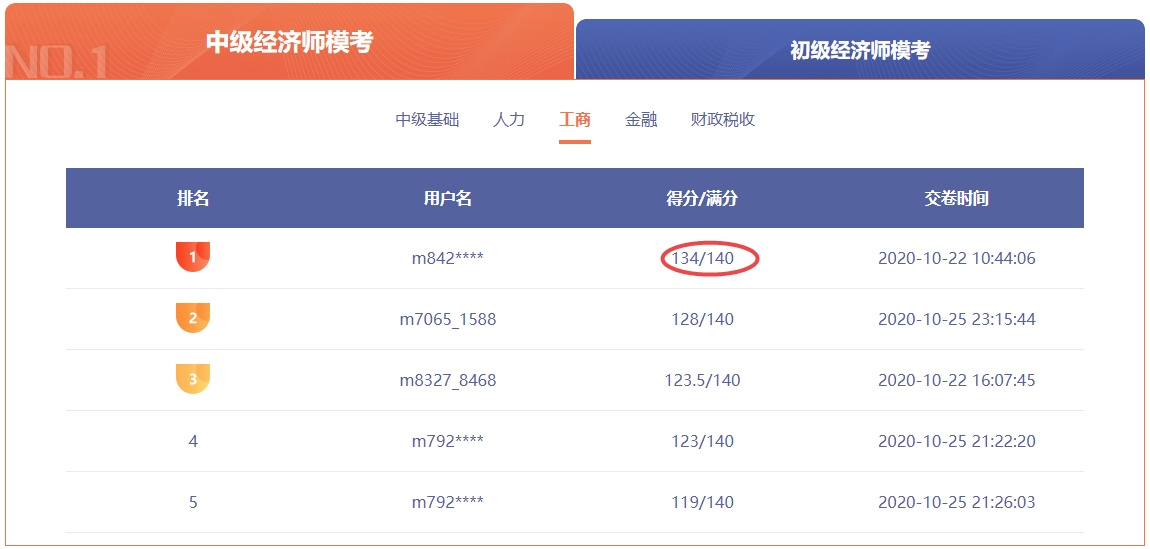Select the 财政税收 subject tab
Viewport: 1150px width, 549px height.
[723, 119]
